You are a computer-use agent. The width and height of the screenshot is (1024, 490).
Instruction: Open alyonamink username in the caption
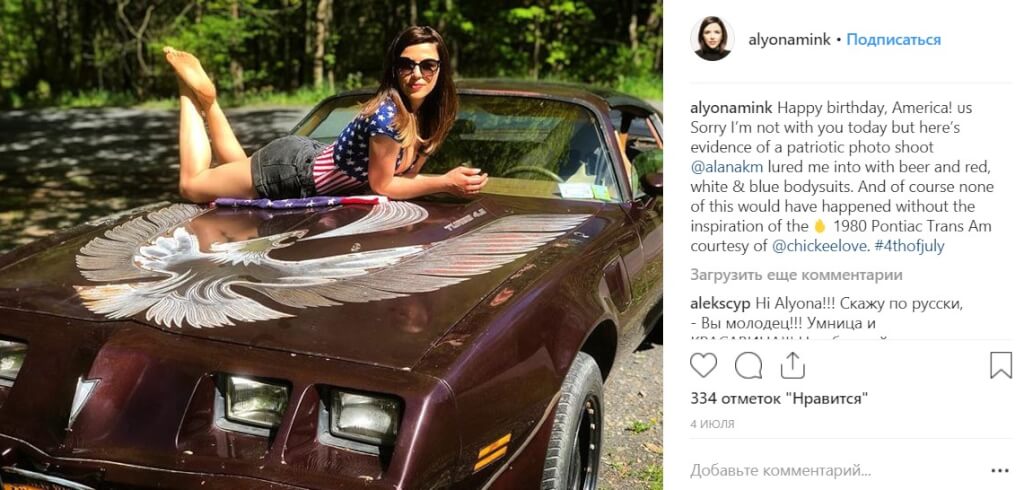(x=731, y=107)
